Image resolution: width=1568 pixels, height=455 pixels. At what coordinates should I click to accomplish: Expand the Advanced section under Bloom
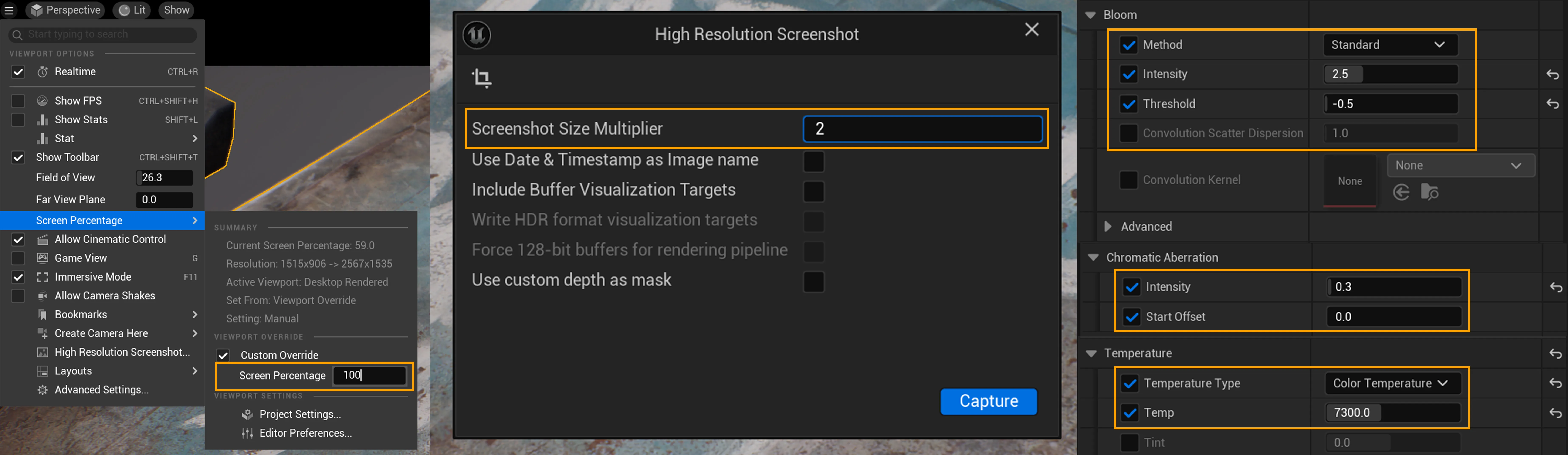click(1108, 226)
